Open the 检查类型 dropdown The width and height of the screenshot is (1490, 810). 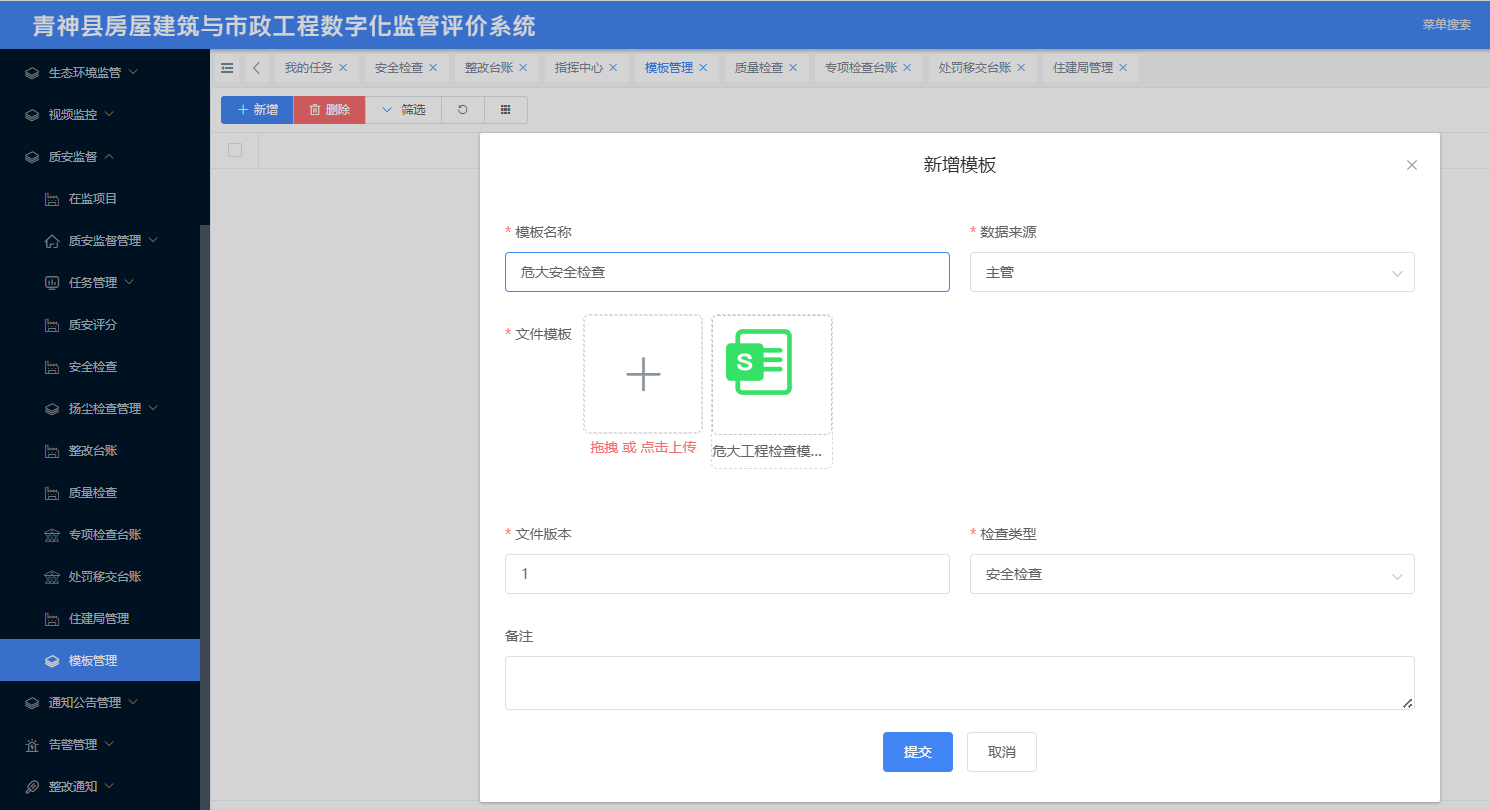pyautogui.click(x=1191, y=574)
